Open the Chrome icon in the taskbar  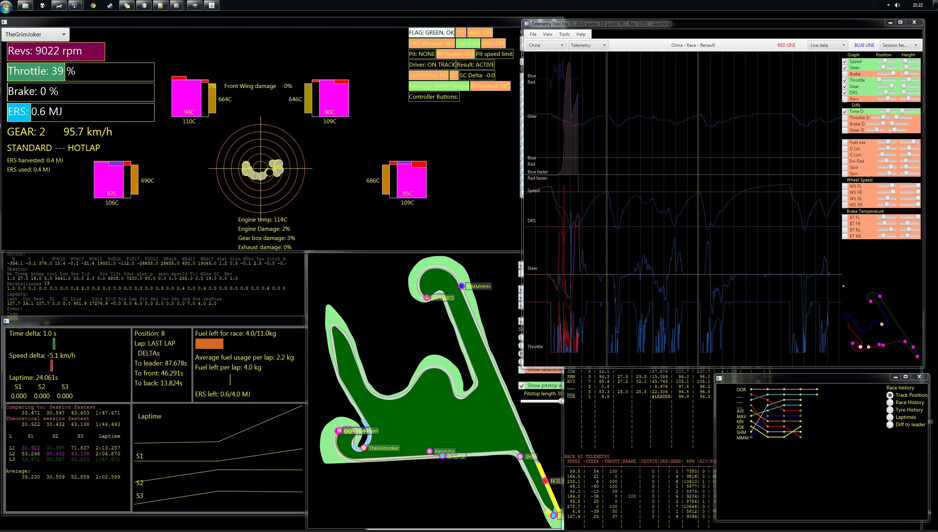[x=93, y=6]
